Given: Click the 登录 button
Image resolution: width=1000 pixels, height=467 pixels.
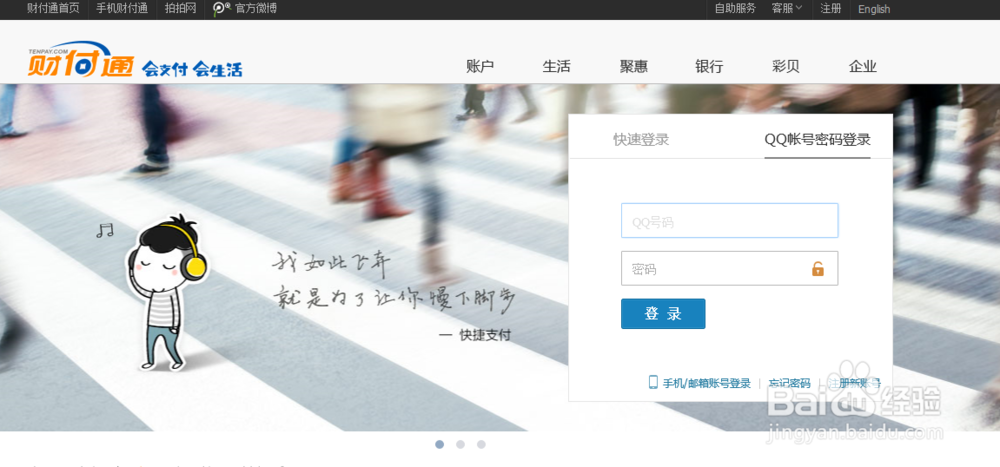Looking at the screenshot, I should pyautogui.click(x=663, y=314).
